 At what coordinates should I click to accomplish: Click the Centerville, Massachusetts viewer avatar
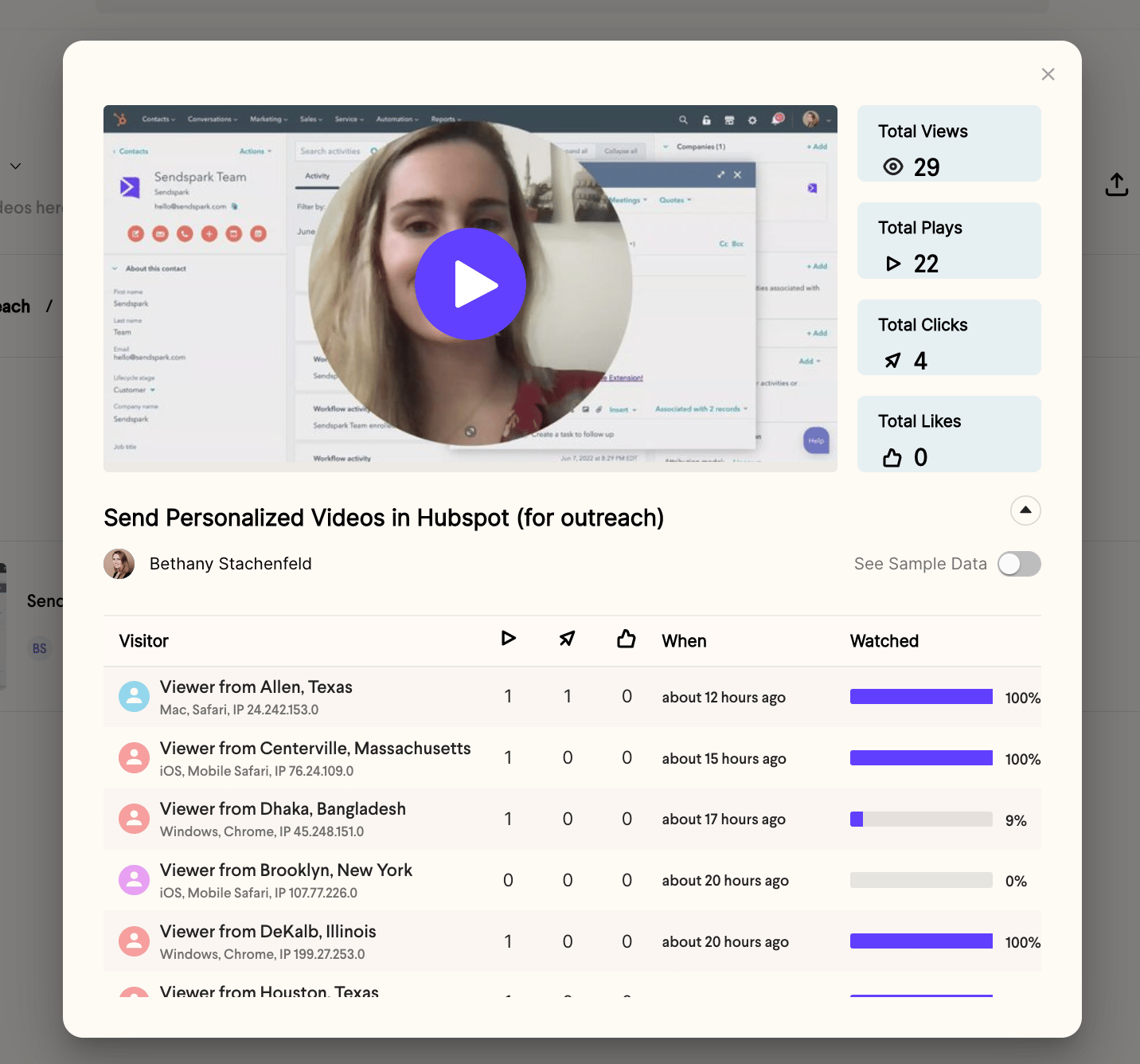[134, 758]
